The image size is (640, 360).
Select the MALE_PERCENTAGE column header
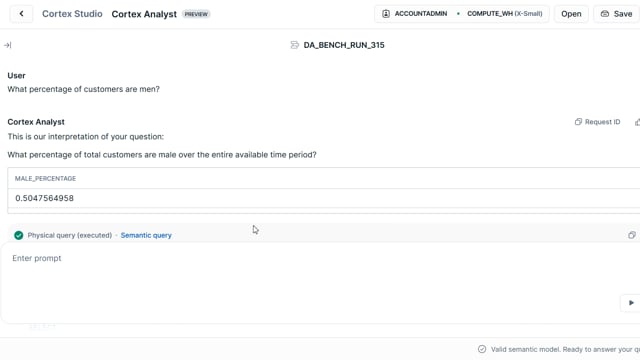45,178
